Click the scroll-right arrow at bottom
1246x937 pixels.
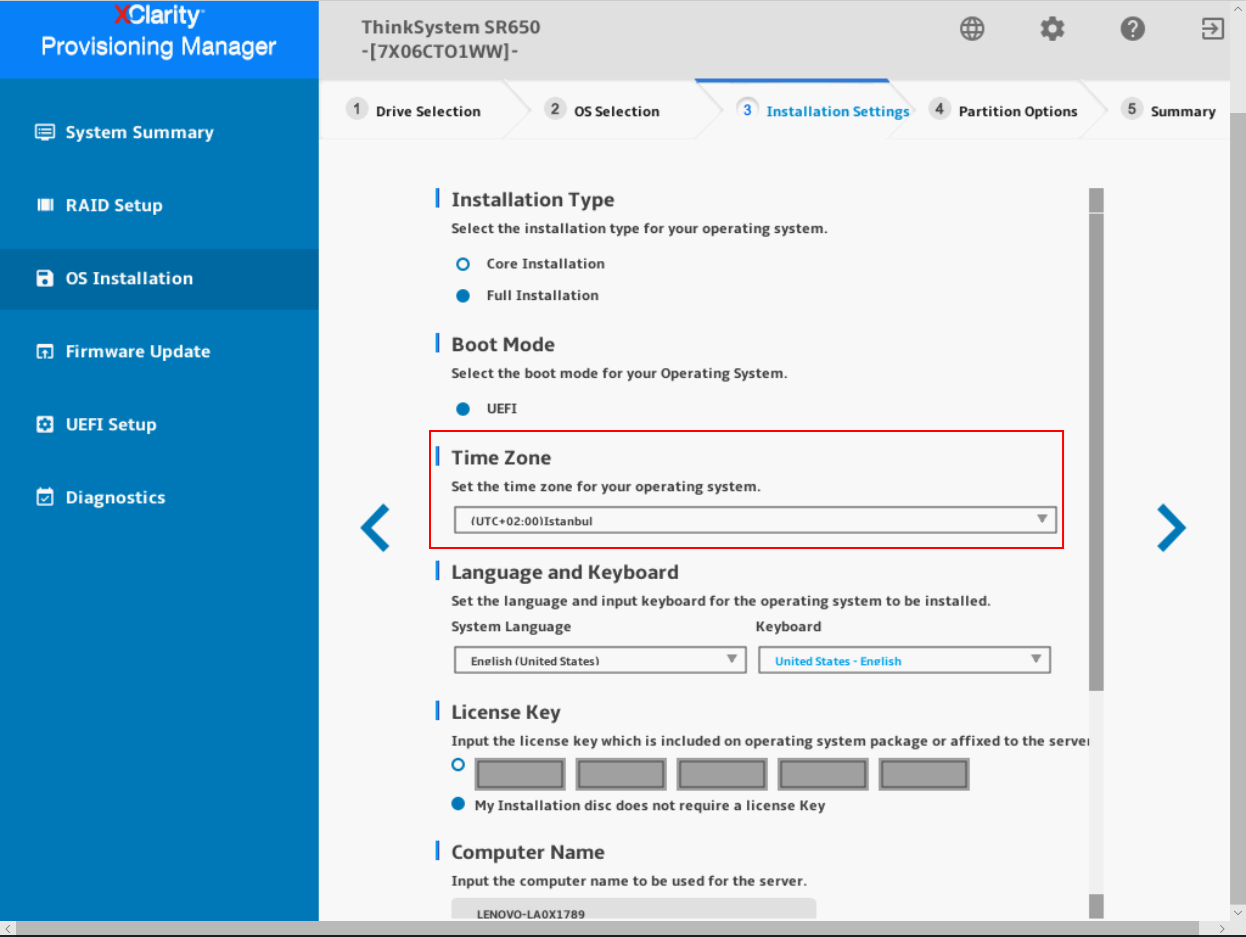[x=1222, y=929]
